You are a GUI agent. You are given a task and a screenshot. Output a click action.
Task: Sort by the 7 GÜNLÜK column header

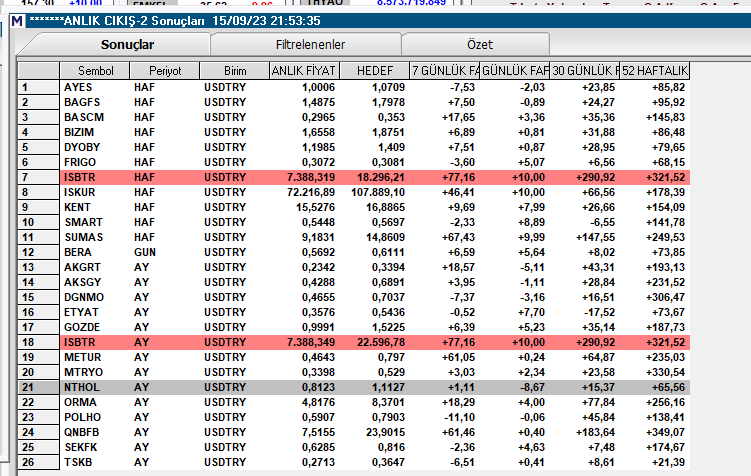click(444, 71)
